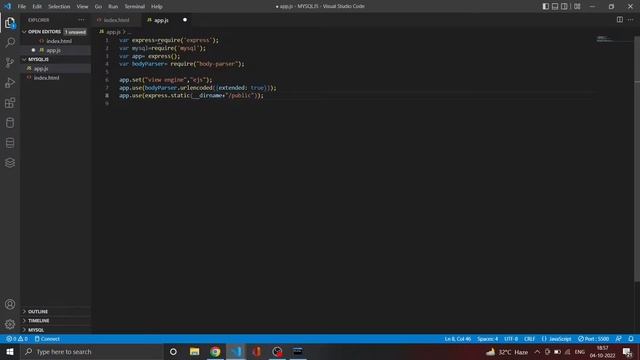The width and height of the screenshot is (640, 360).
Task: Switch to the app.js editor tab
Action: pyautogui.click(x=161, y=20)
